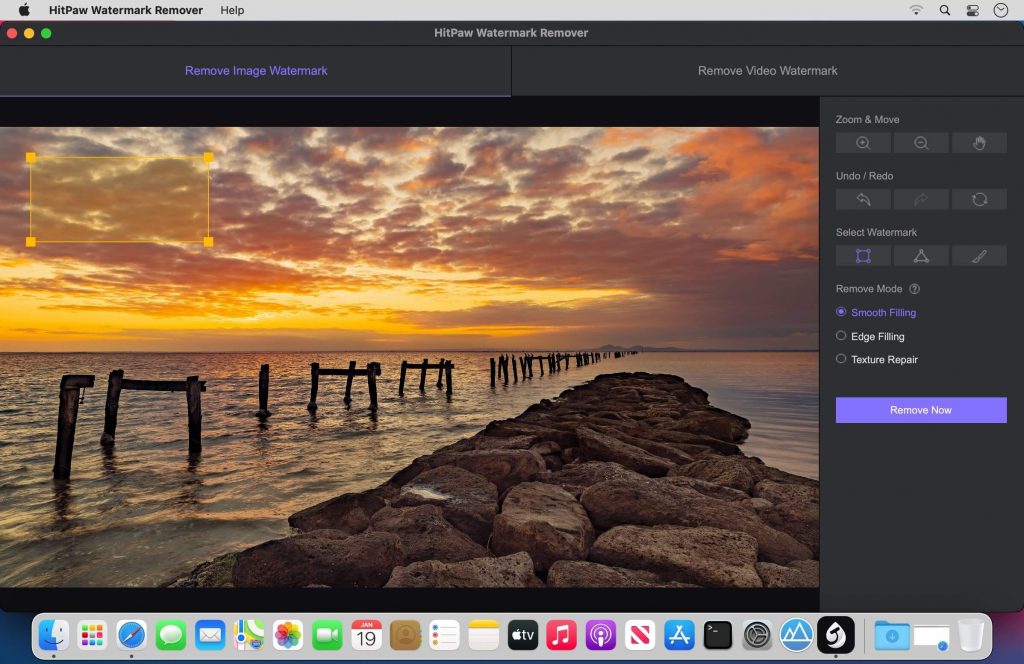The height and width of the screenshot is (664, 1024).
Task: Select the brush watermark selection tool
Action: click(x=979, y=255)
